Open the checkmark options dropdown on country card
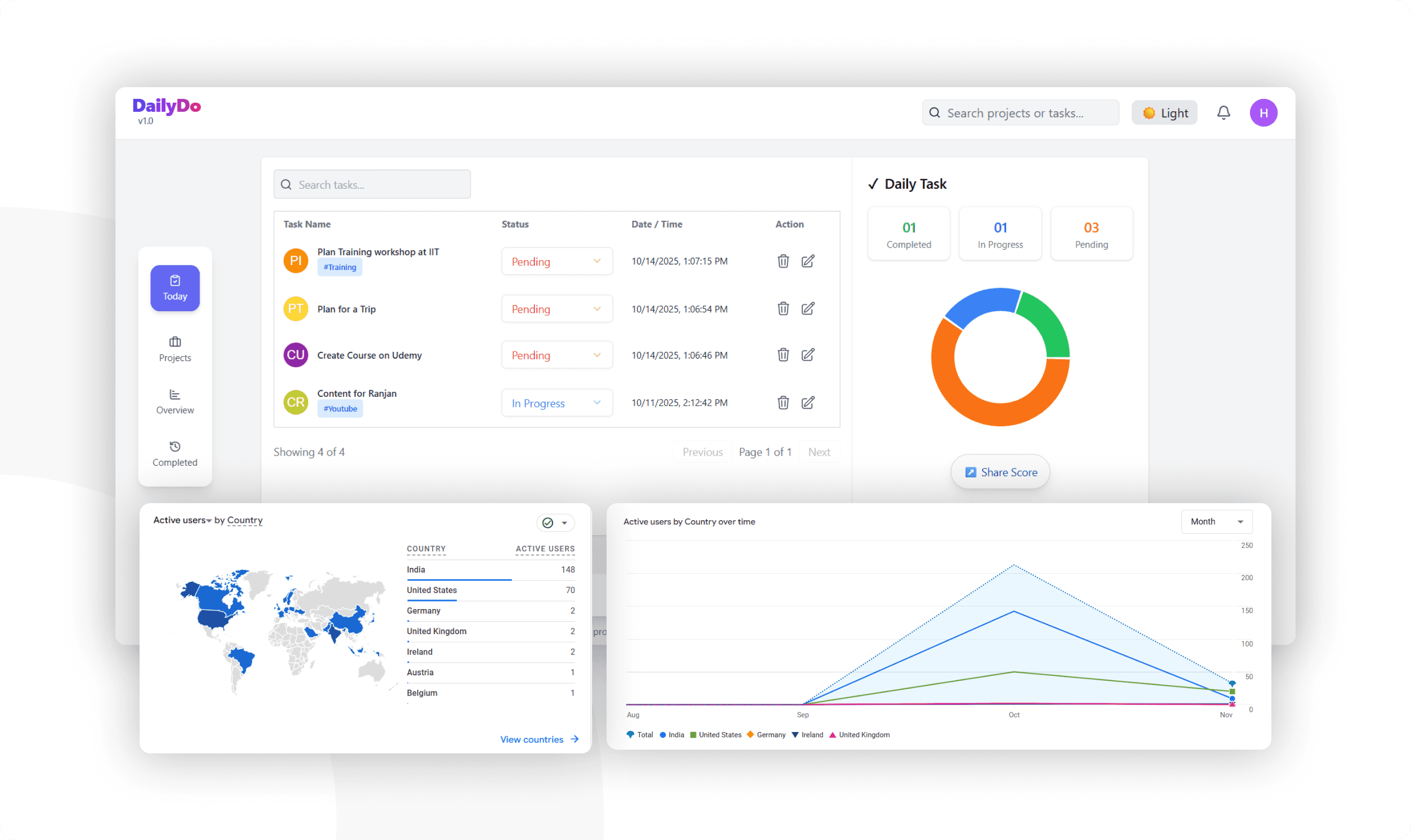Screen dimensions: 1411x840 point(555,522)
